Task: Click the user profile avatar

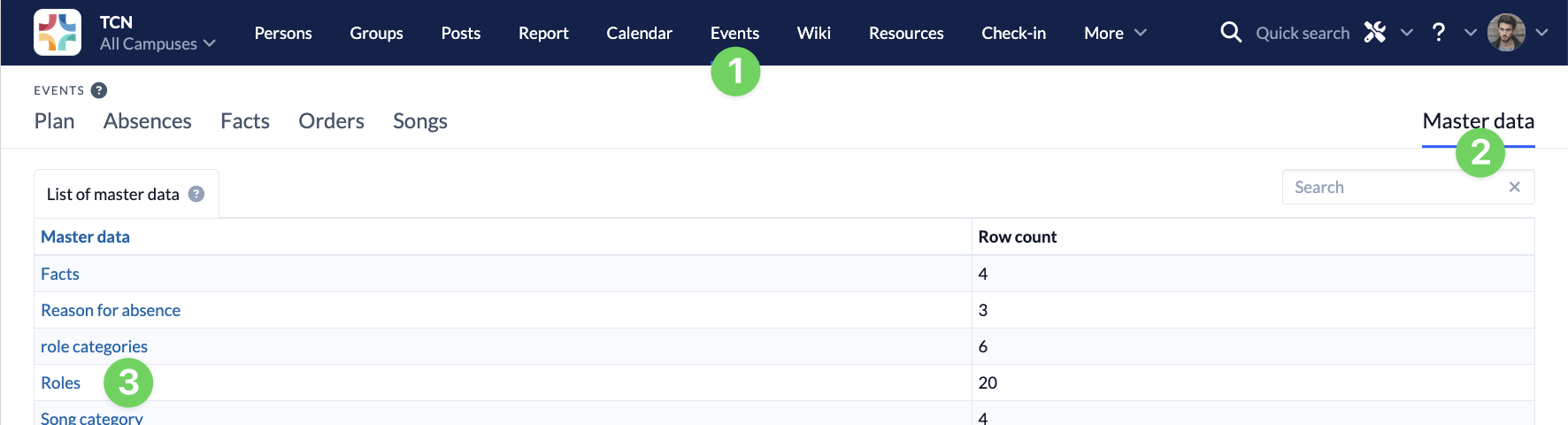Action: click(1505, 33)
